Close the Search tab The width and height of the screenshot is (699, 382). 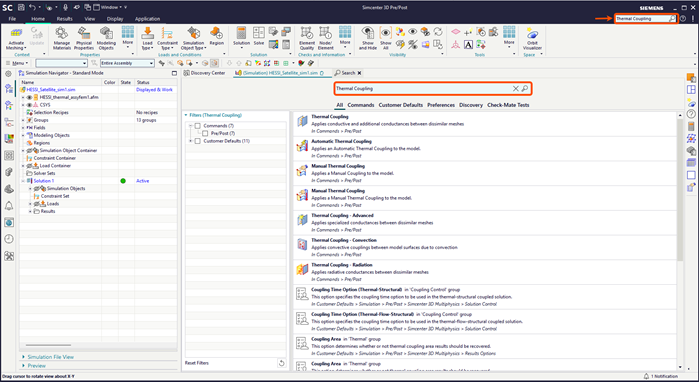point(359,73)
